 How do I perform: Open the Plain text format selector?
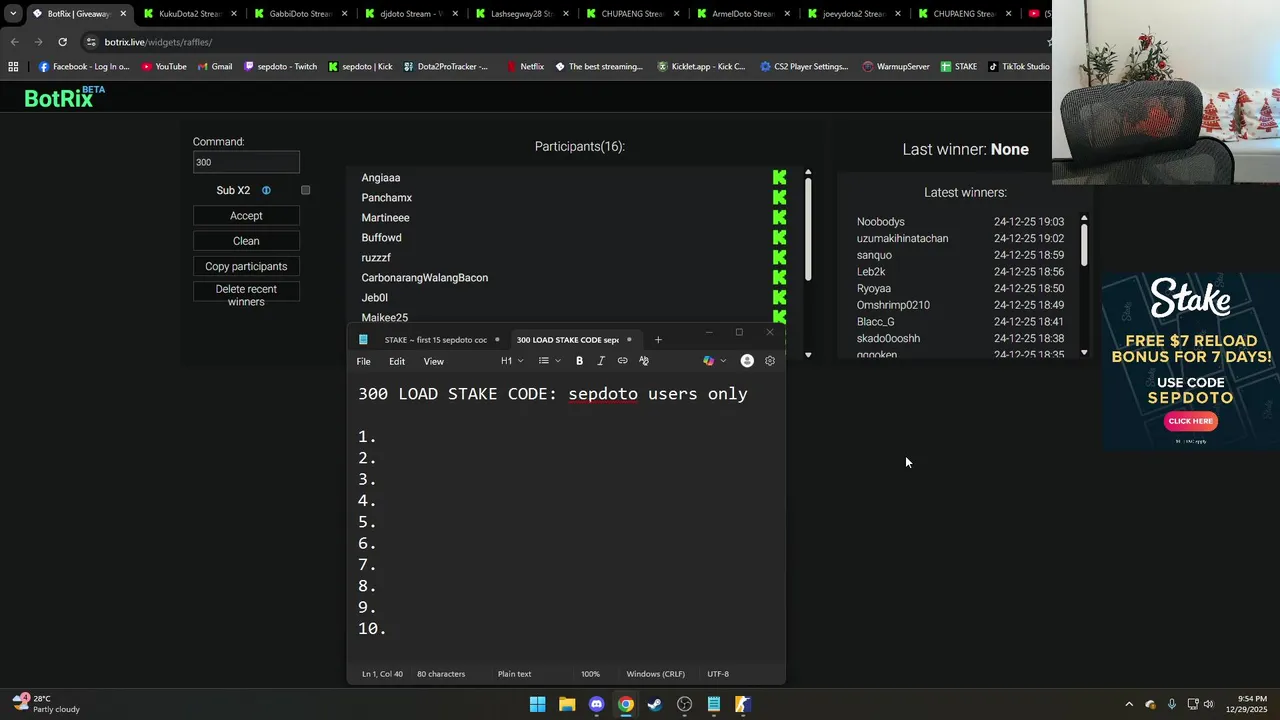pos(514,674)
